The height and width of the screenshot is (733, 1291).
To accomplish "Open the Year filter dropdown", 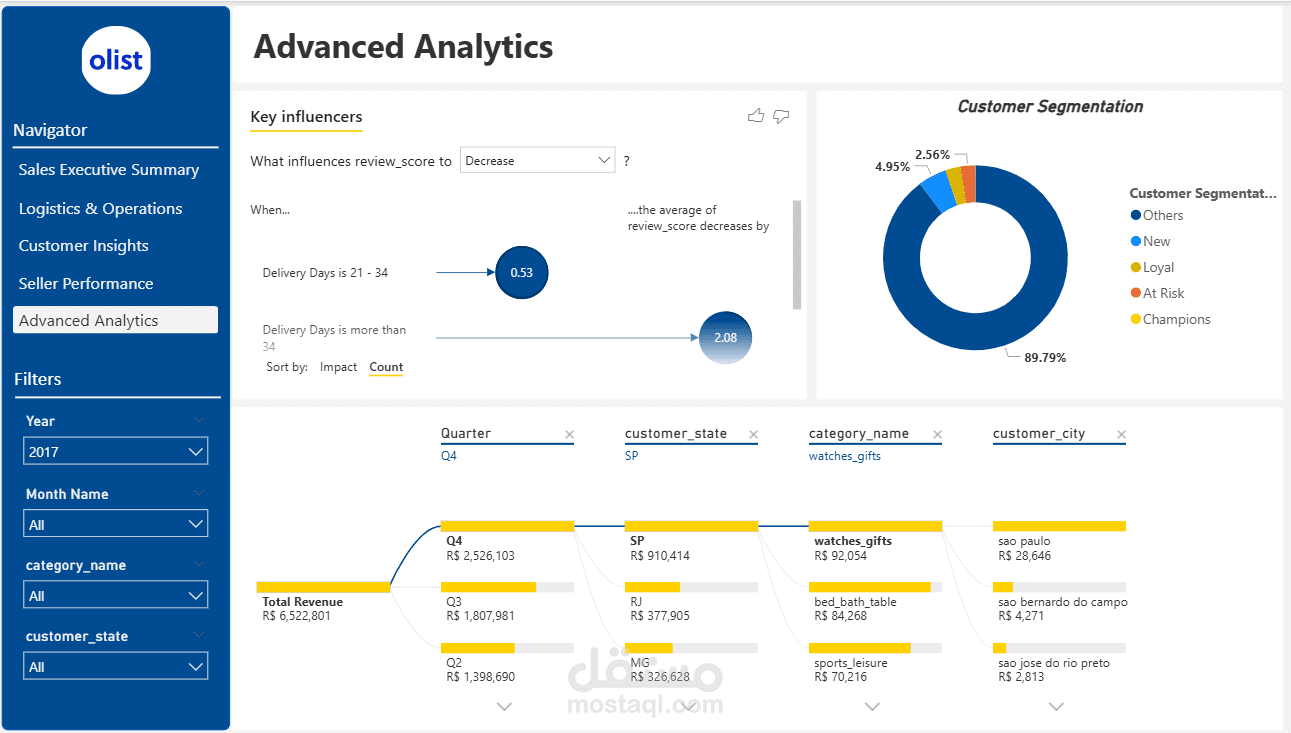I will (115, 452).
